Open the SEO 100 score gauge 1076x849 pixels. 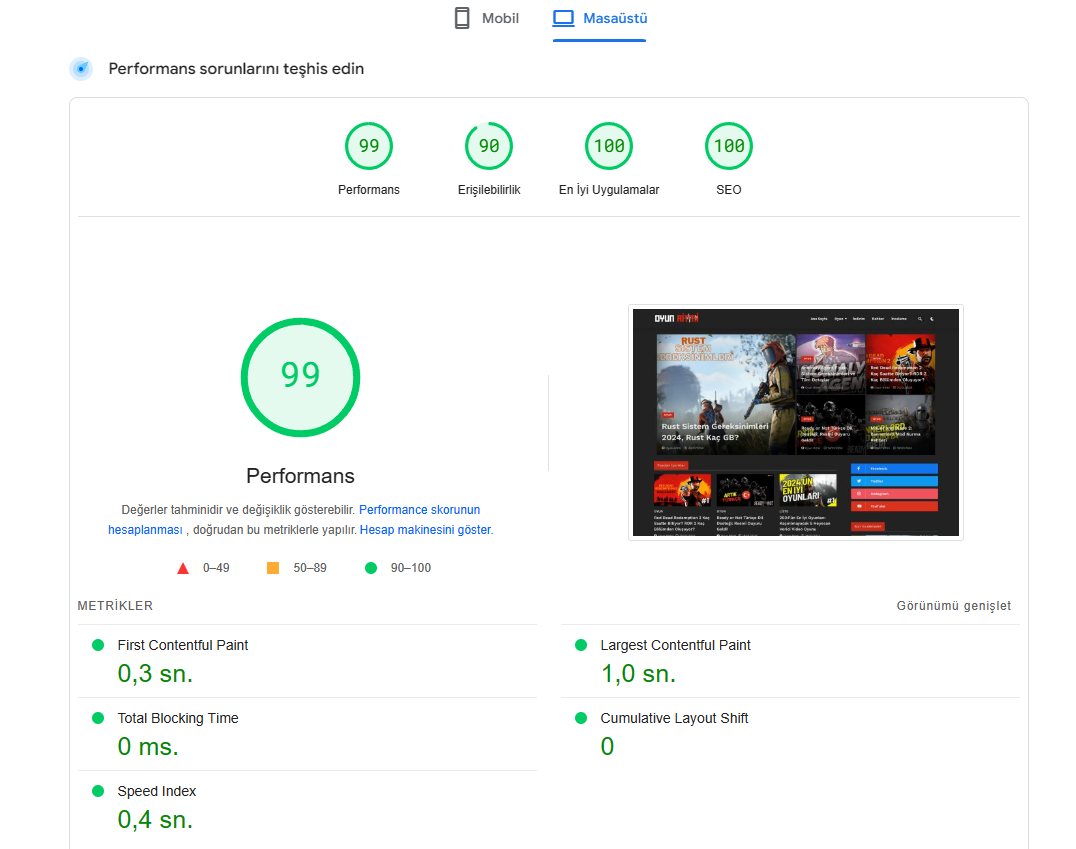click(x=729, y=146)
